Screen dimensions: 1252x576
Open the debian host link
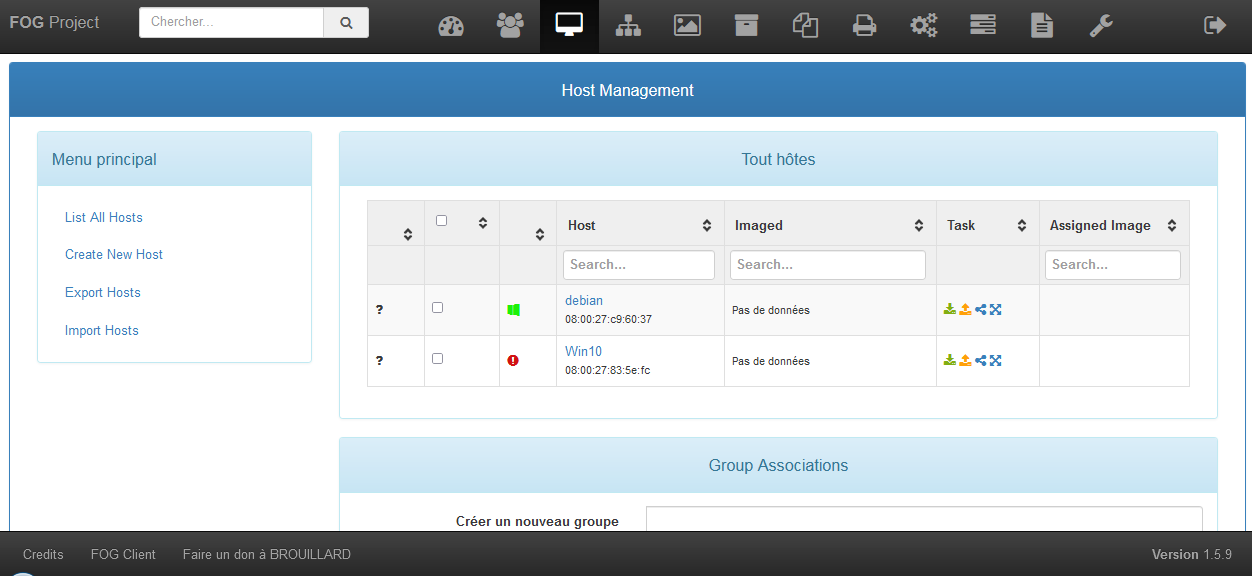click(584, 300)
